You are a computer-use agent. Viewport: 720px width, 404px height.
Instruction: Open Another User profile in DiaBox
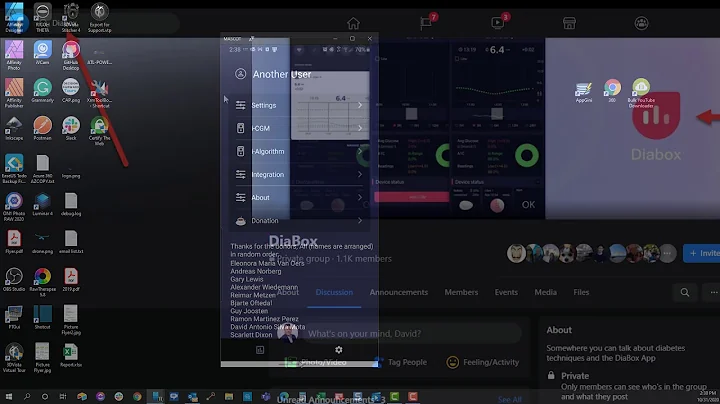click(x=274, y=74)
